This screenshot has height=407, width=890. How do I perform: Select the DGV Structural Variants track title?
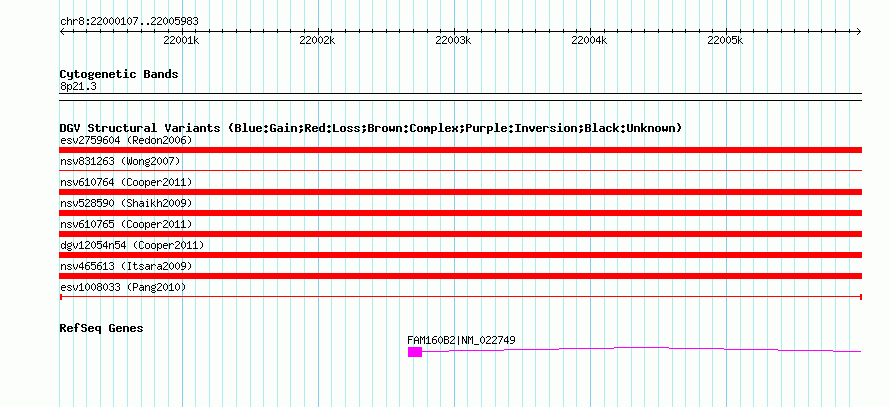[x=371, y=128]
